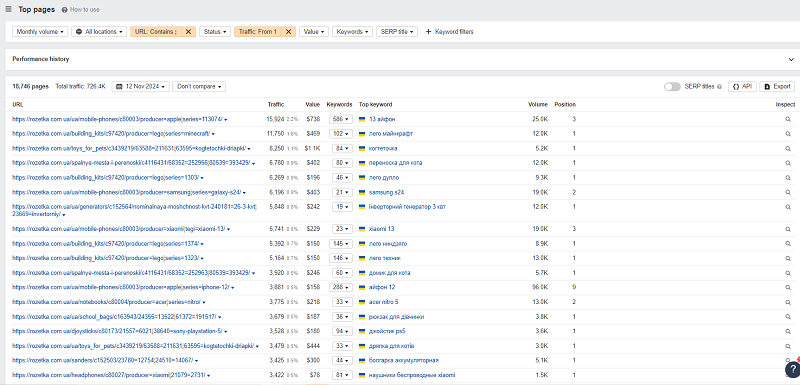
Task: Sort by the Volume column header
Action: tap(538, 105)
